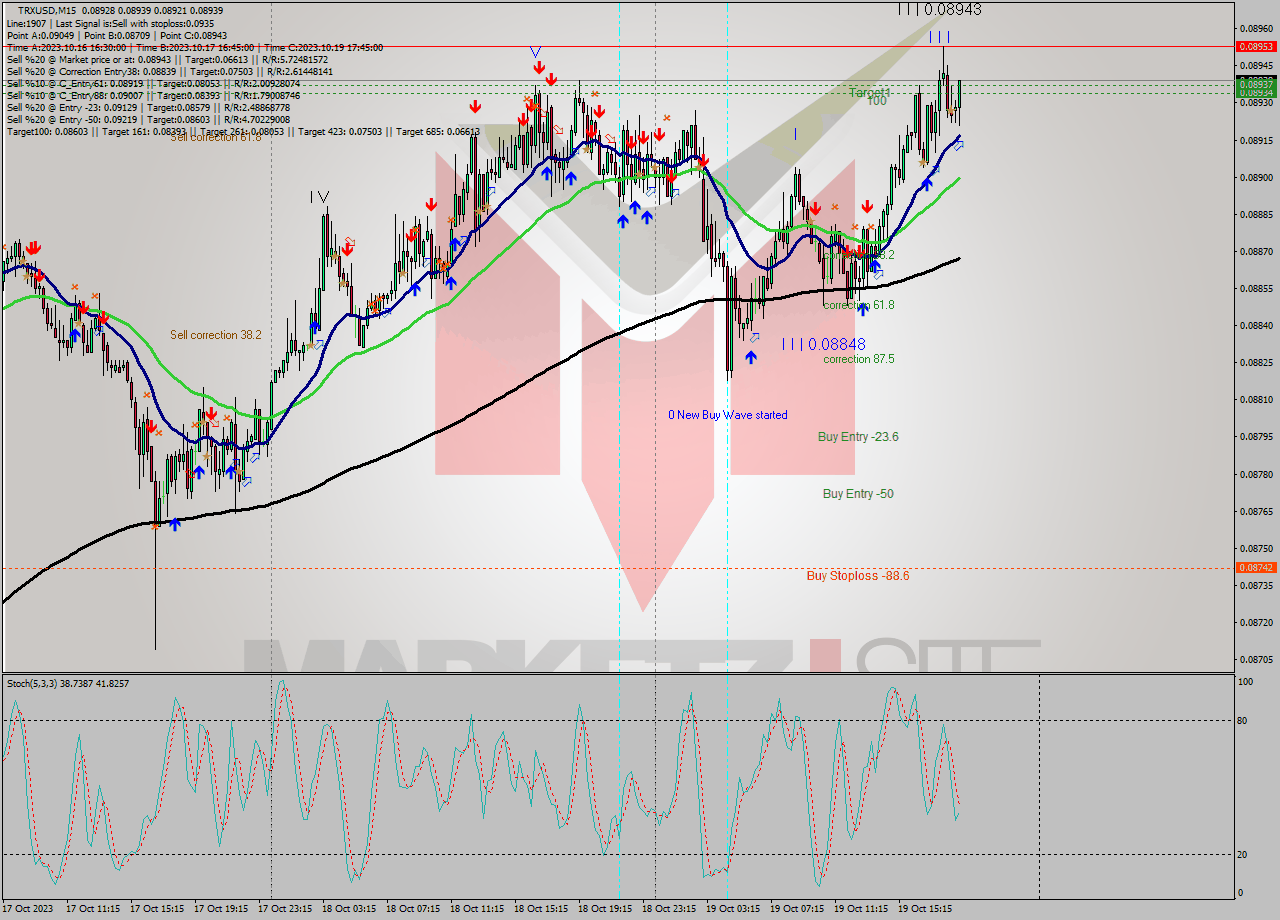The height and width of the screenshot is (920, 1280).
Task: Click the '19 Oct 11:15' time axis label
Action: [861, 909]
